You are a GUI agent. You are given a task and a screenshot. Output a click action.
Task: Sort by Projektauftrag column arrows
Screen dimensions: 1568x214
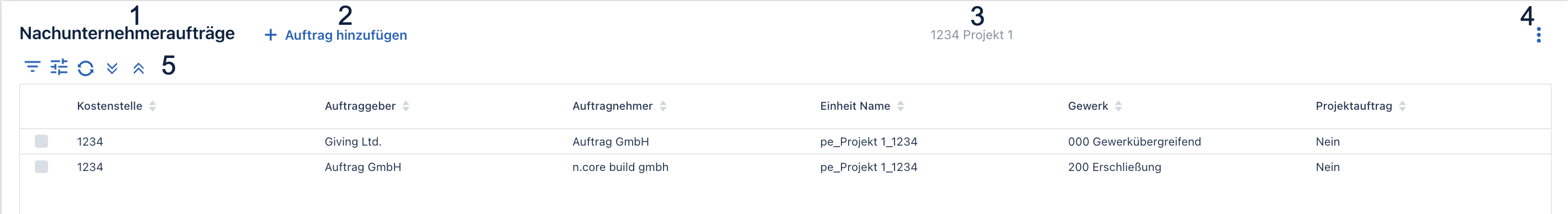[1402, 106]
